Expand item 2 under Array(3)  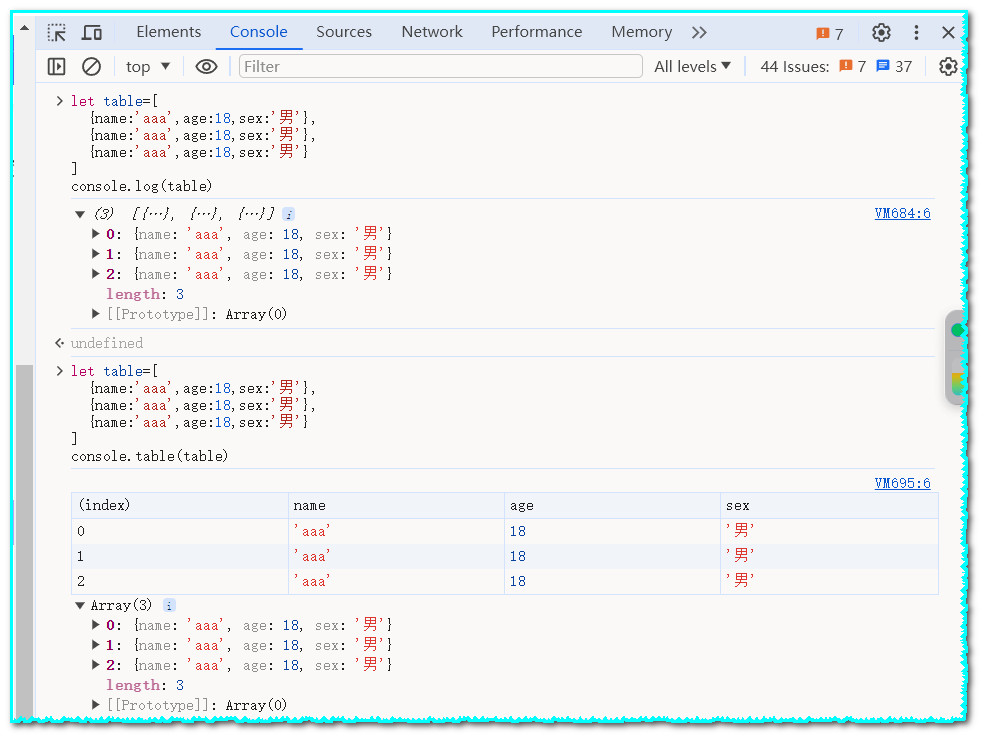[95, 665]
